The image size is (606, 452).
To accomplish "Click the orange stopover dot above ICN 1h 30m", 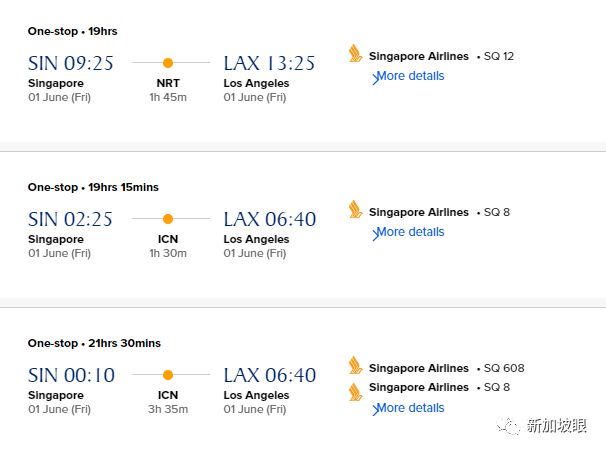I will point(168,219).
